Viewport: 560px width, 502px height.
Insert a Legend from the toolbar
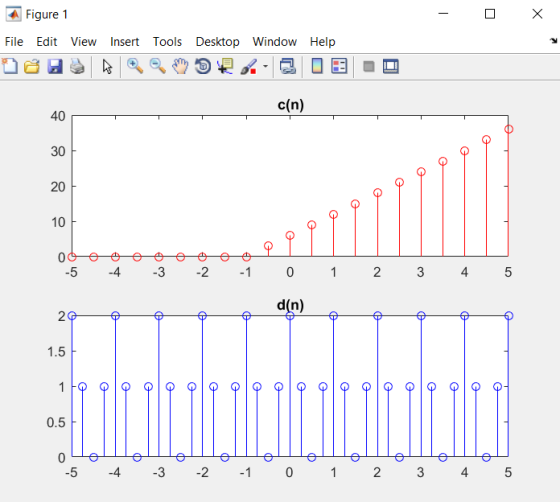click(339, 66)
